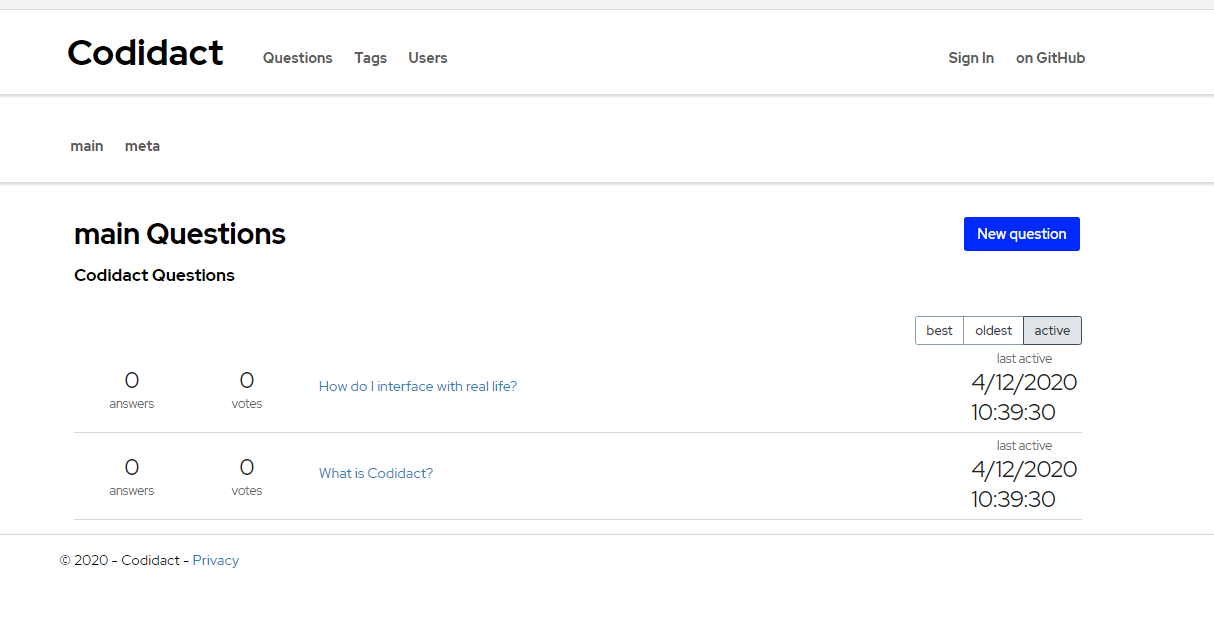This screenshot has width=1214, height=620.
Task: Sort questions by best
Action: click(x=939, y=330)
